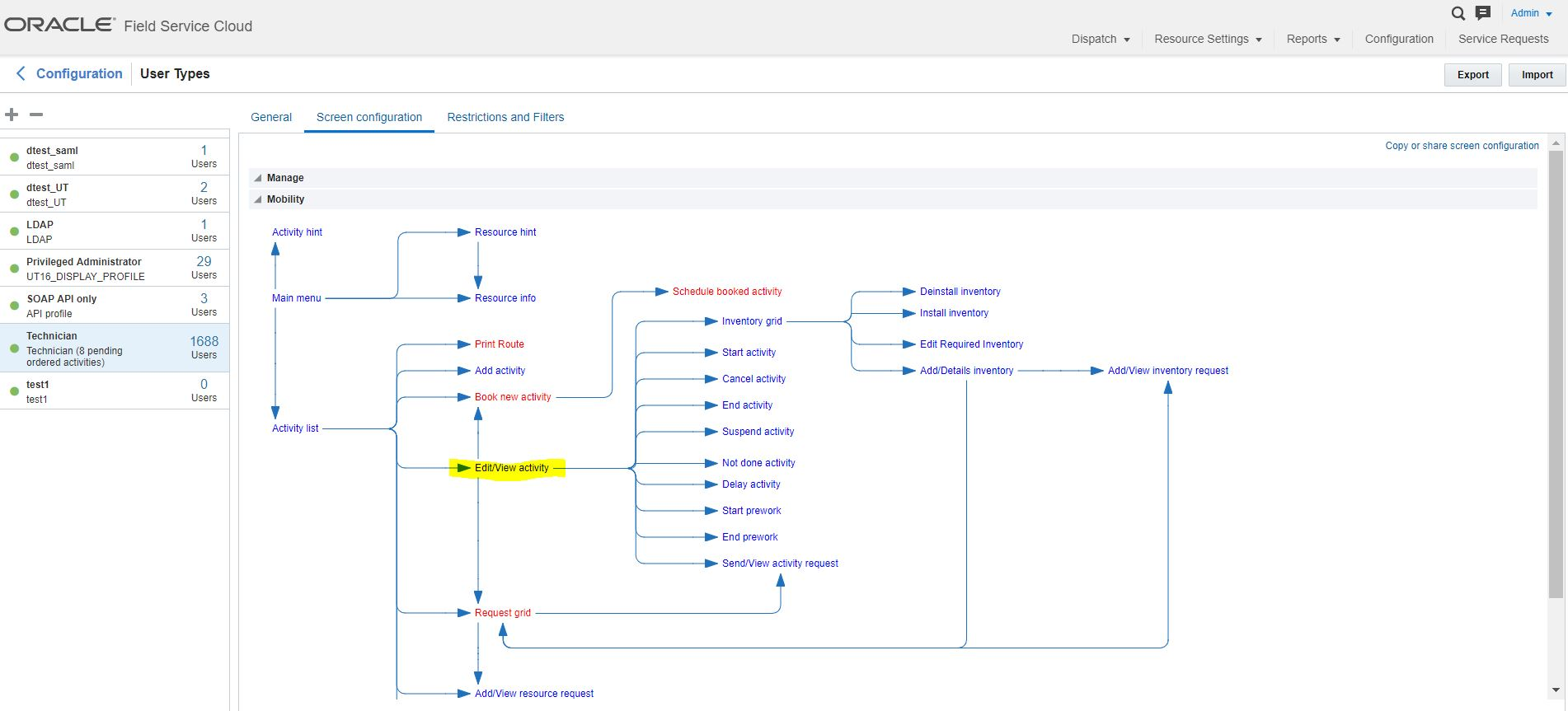Select the test1 user type
The image size is (1568, 711).
point(115,391)
